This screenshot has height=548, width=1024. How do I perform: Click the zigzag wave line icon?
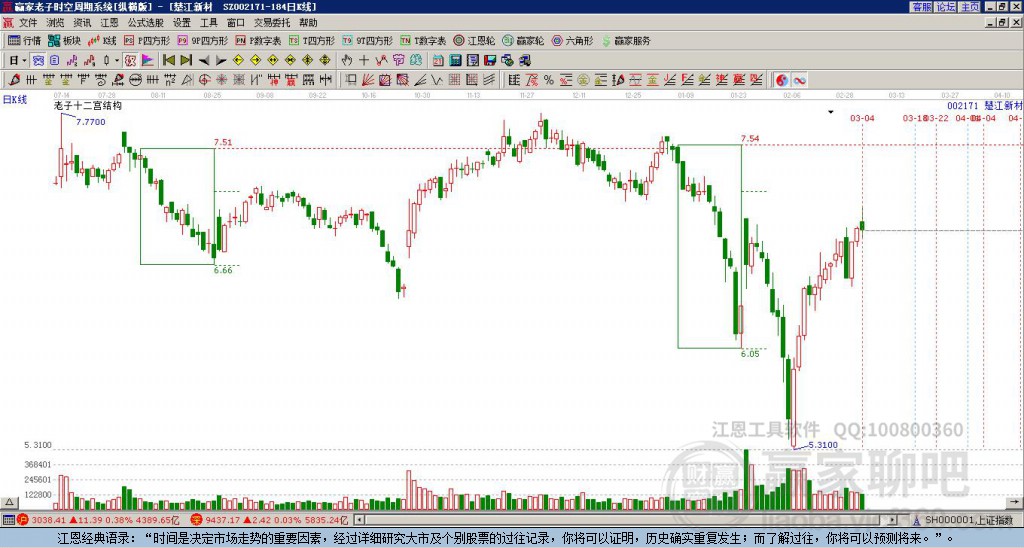pos(436,80)
